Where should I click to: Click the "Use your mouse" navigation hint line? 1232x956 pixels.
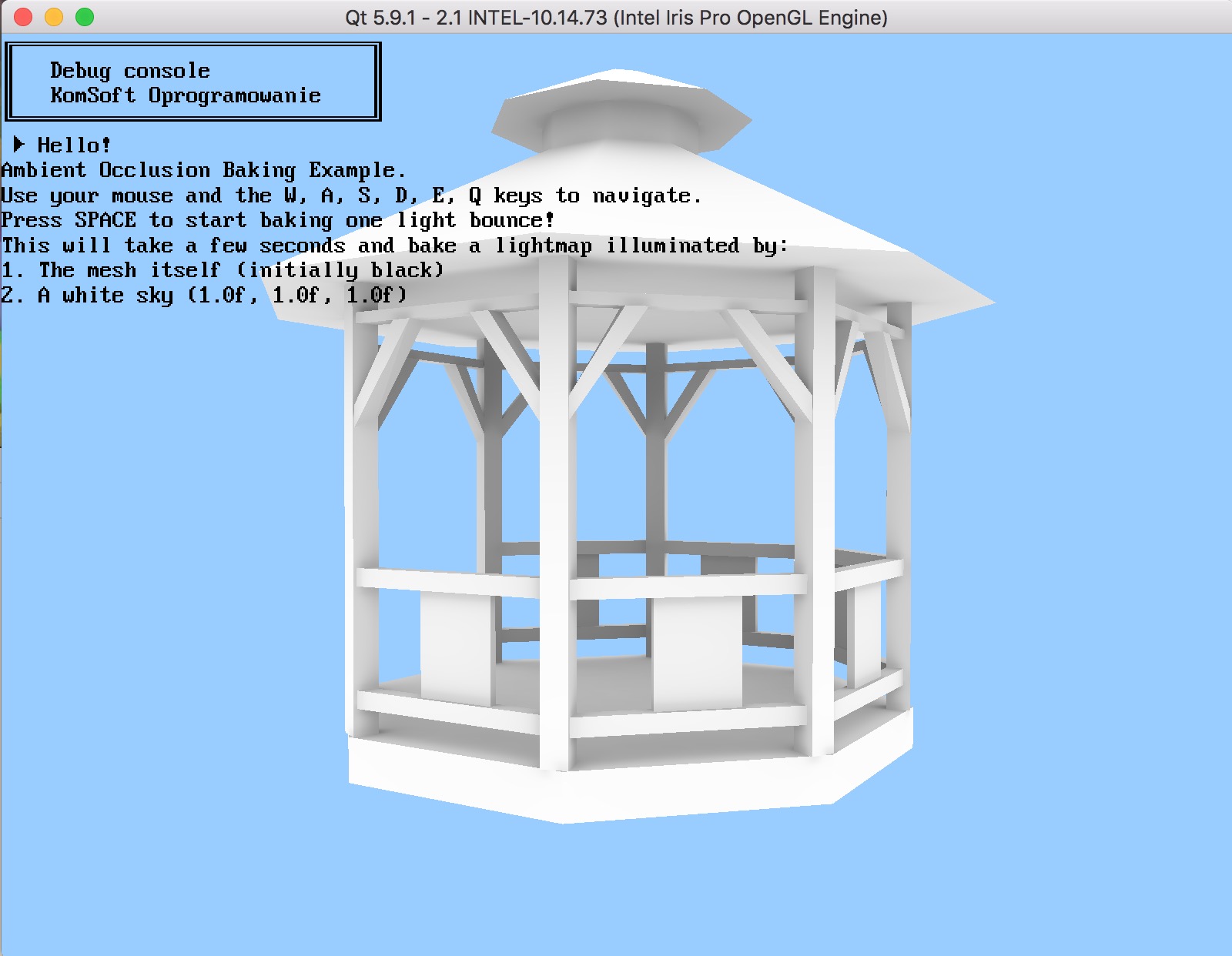[350, 196]
